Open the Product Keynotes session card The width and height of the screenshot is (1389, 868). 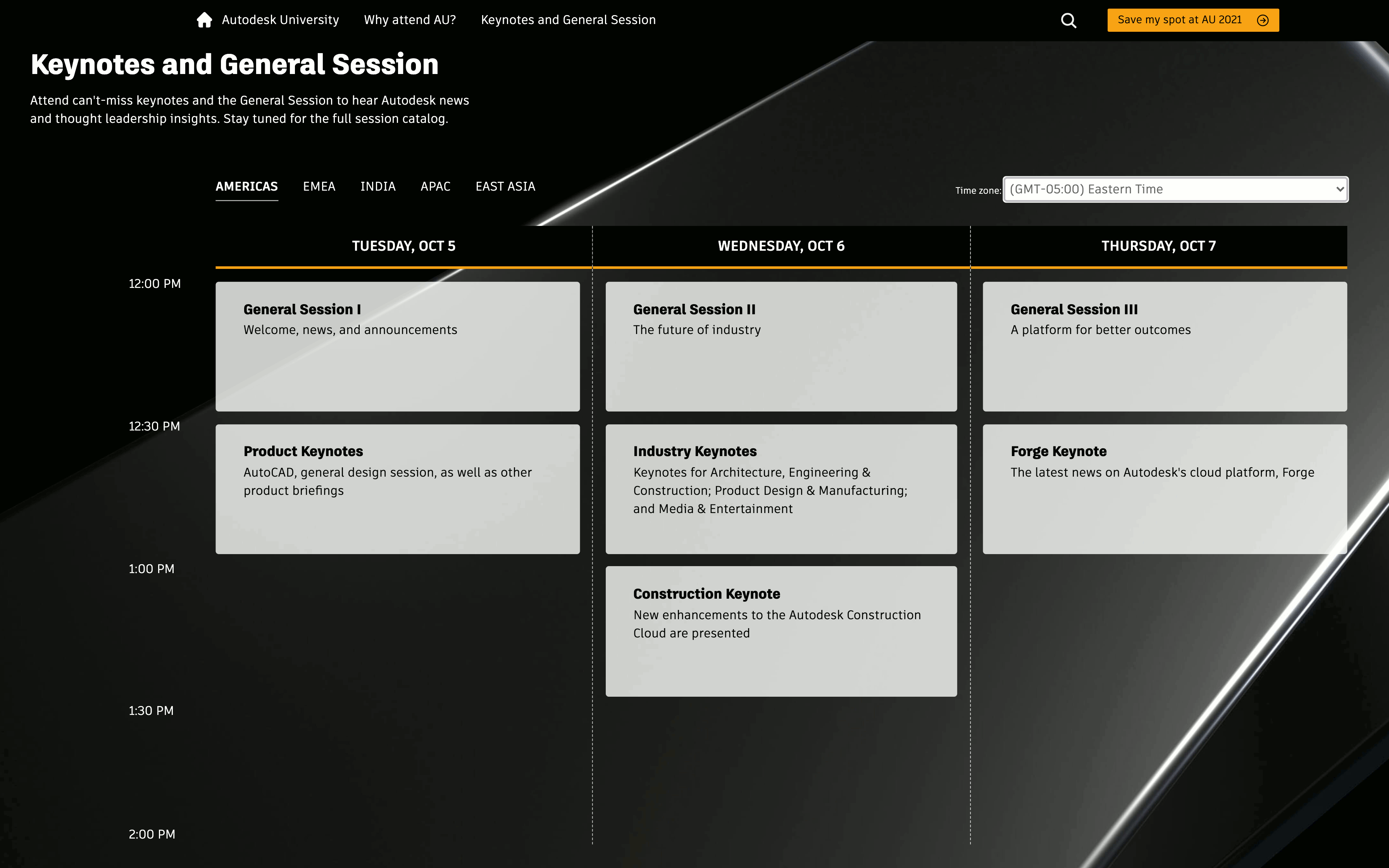[x=397, y=489]
